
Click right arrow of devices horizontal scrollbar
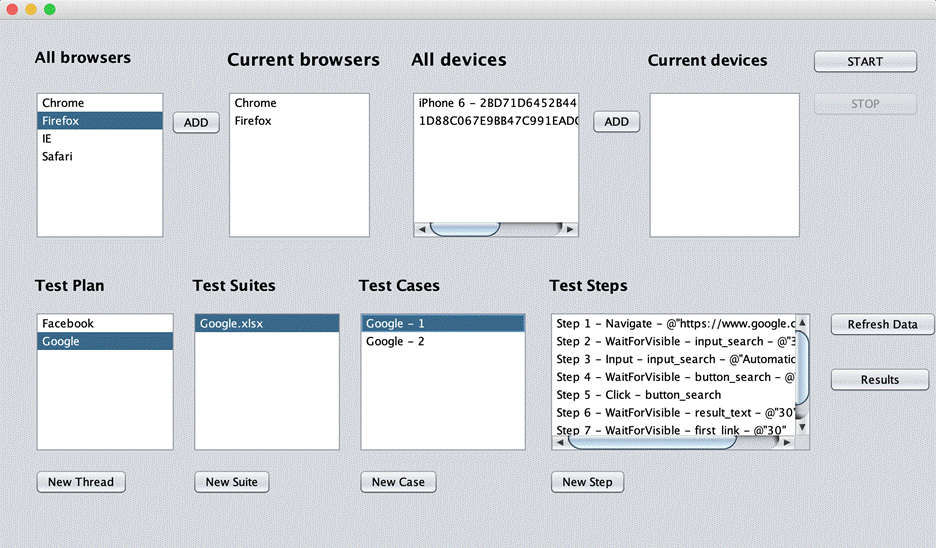click(x=570, y=229)
